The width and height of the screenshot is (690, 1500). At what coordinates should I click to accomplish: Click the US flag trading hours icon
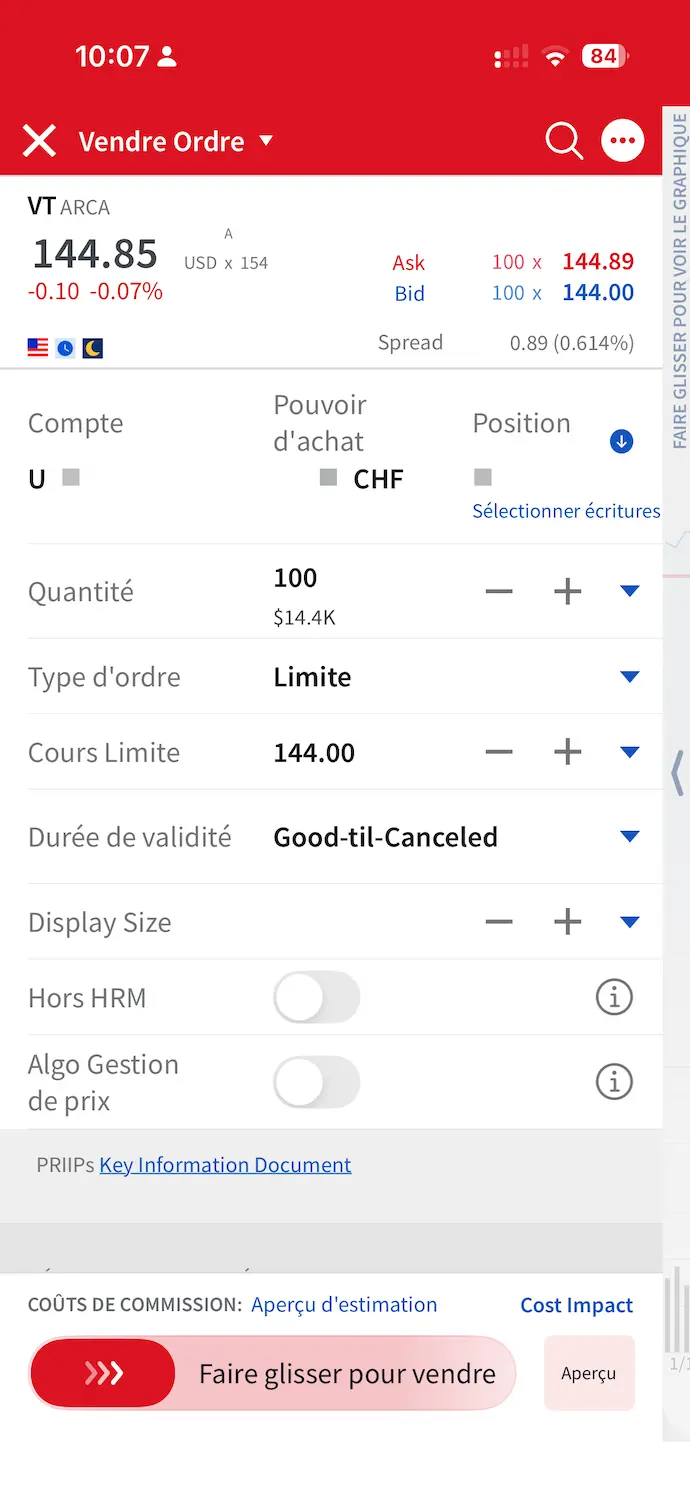pos(37,348)
